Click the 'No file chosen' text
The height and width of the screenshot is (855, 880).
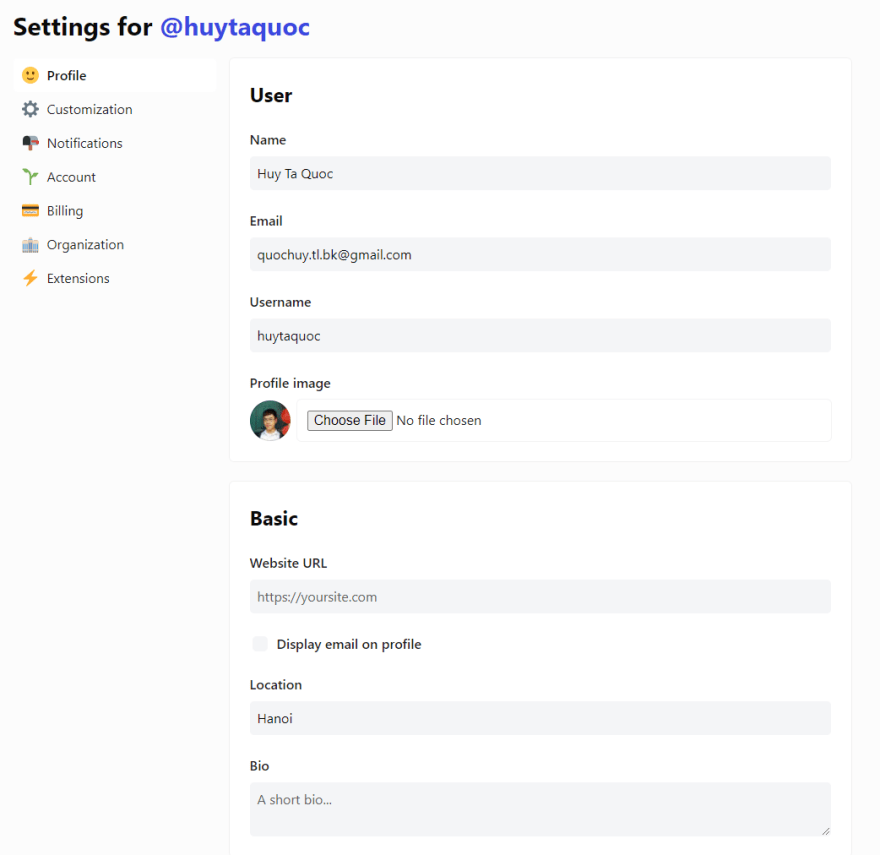click(x=439, y=420)
